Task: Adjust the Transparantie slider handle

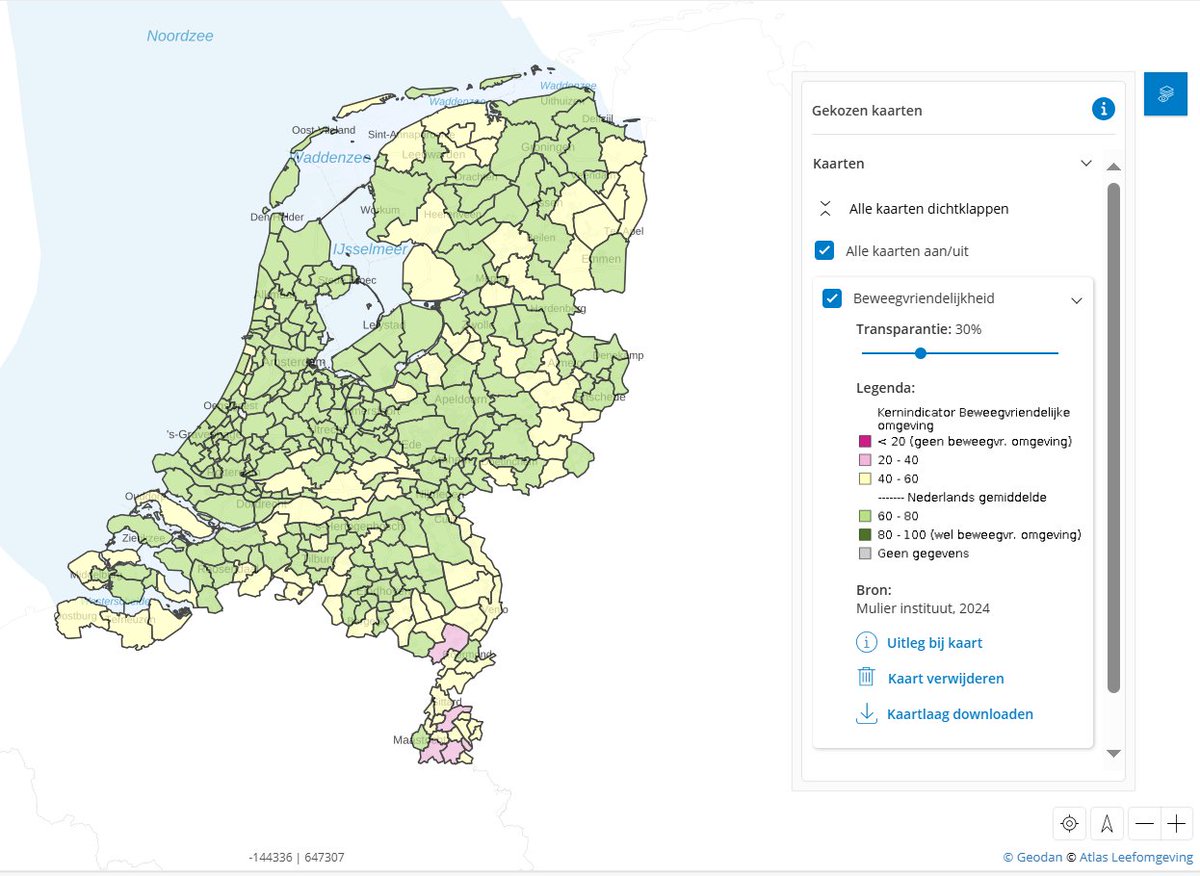Action: point(919,353)
